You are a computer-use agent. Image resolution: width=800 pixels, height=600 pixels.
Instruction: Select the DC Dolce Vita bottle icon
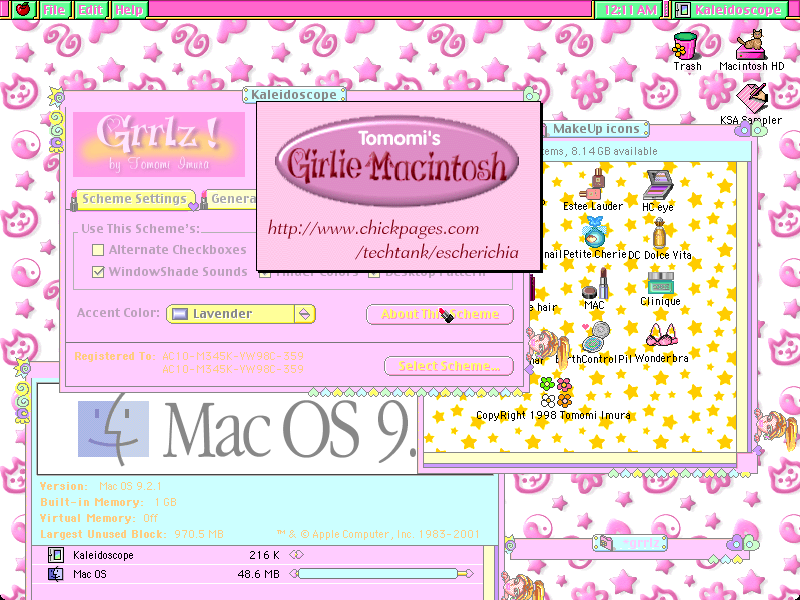point(659,233)
